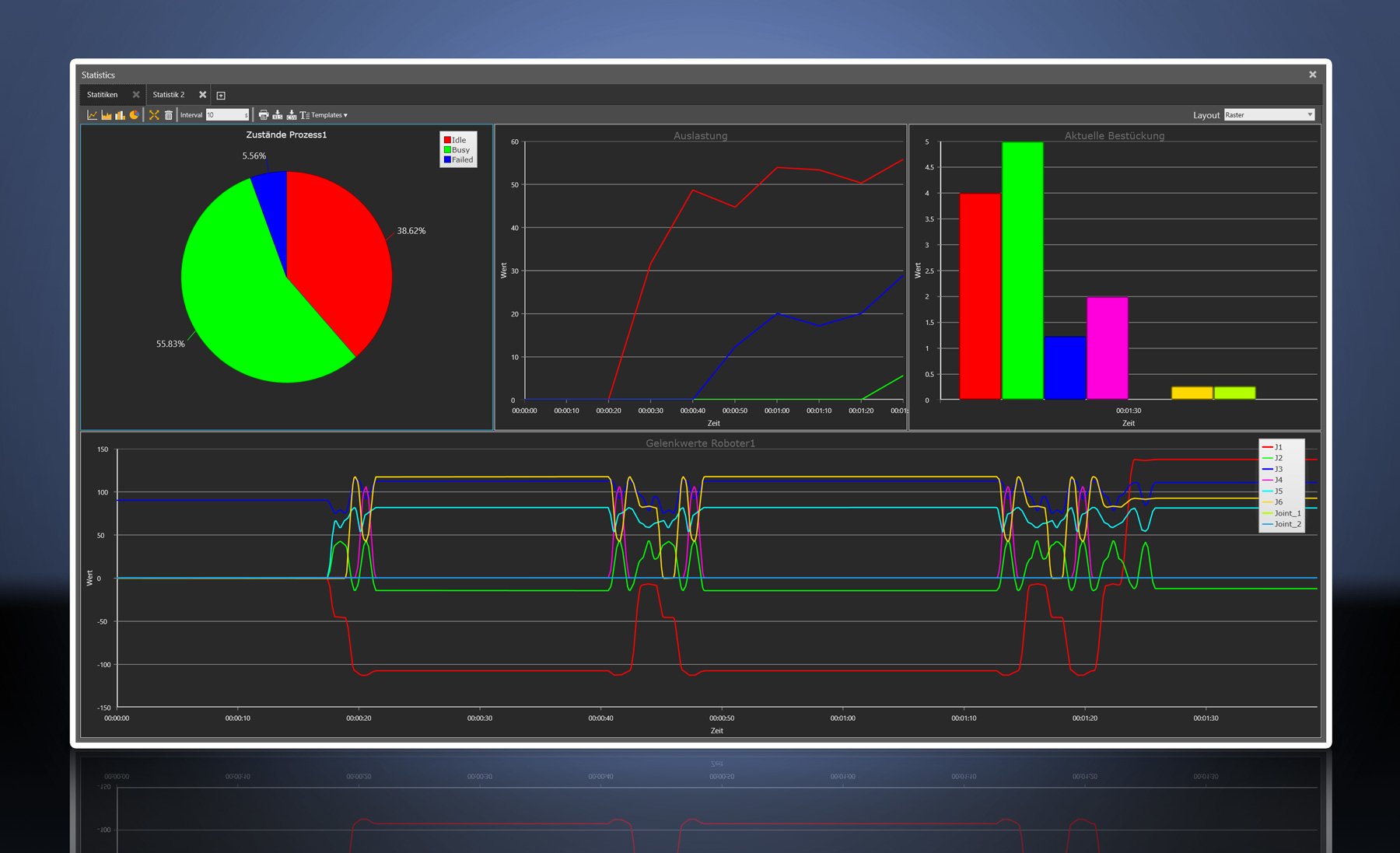
Task: Export data using the CSV export icon
Action: coord(292,115)
